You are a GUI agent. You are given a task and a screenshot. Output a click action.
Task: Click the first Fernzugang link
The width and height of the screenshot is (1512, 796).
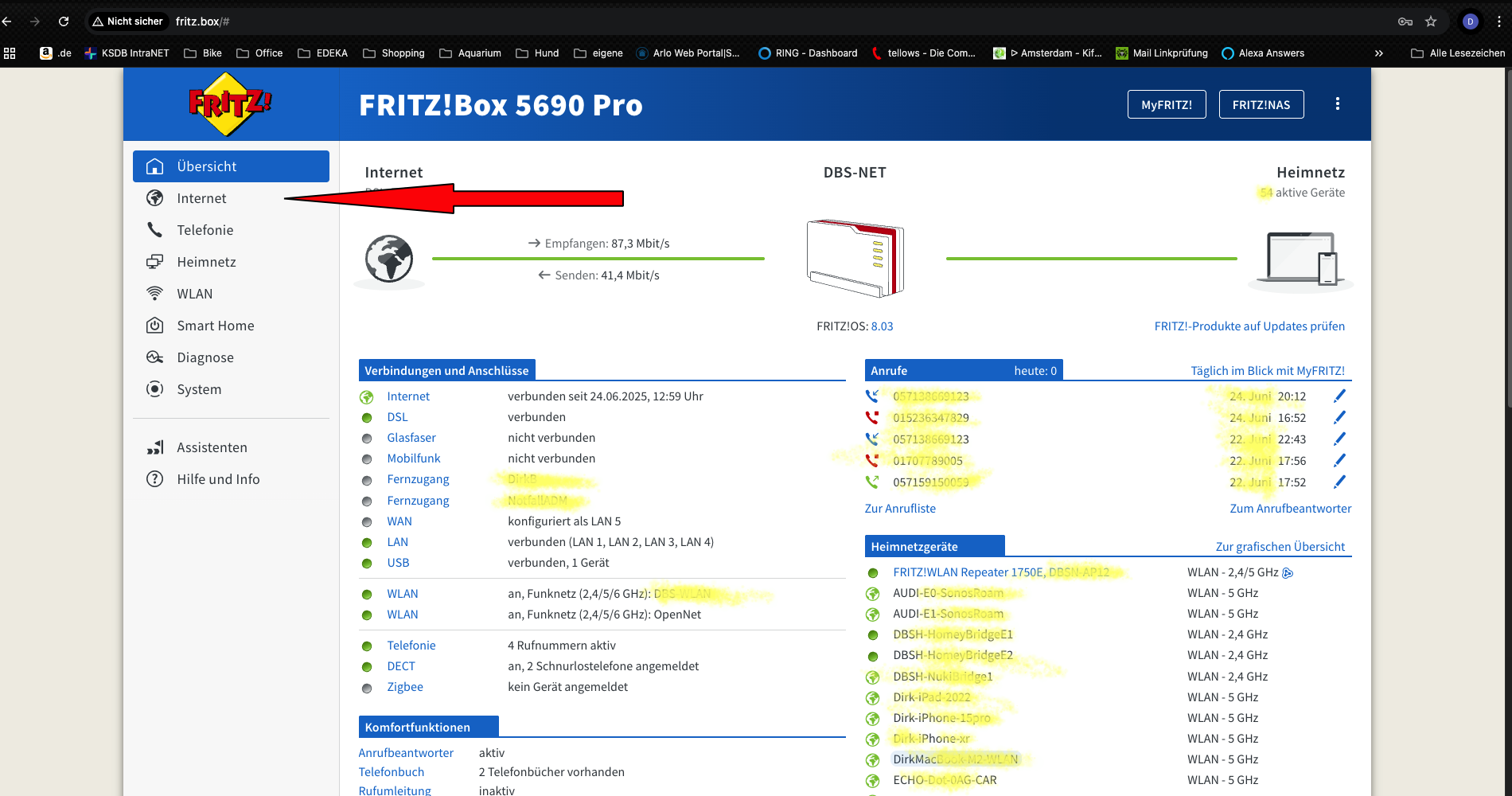pos(418,479)
